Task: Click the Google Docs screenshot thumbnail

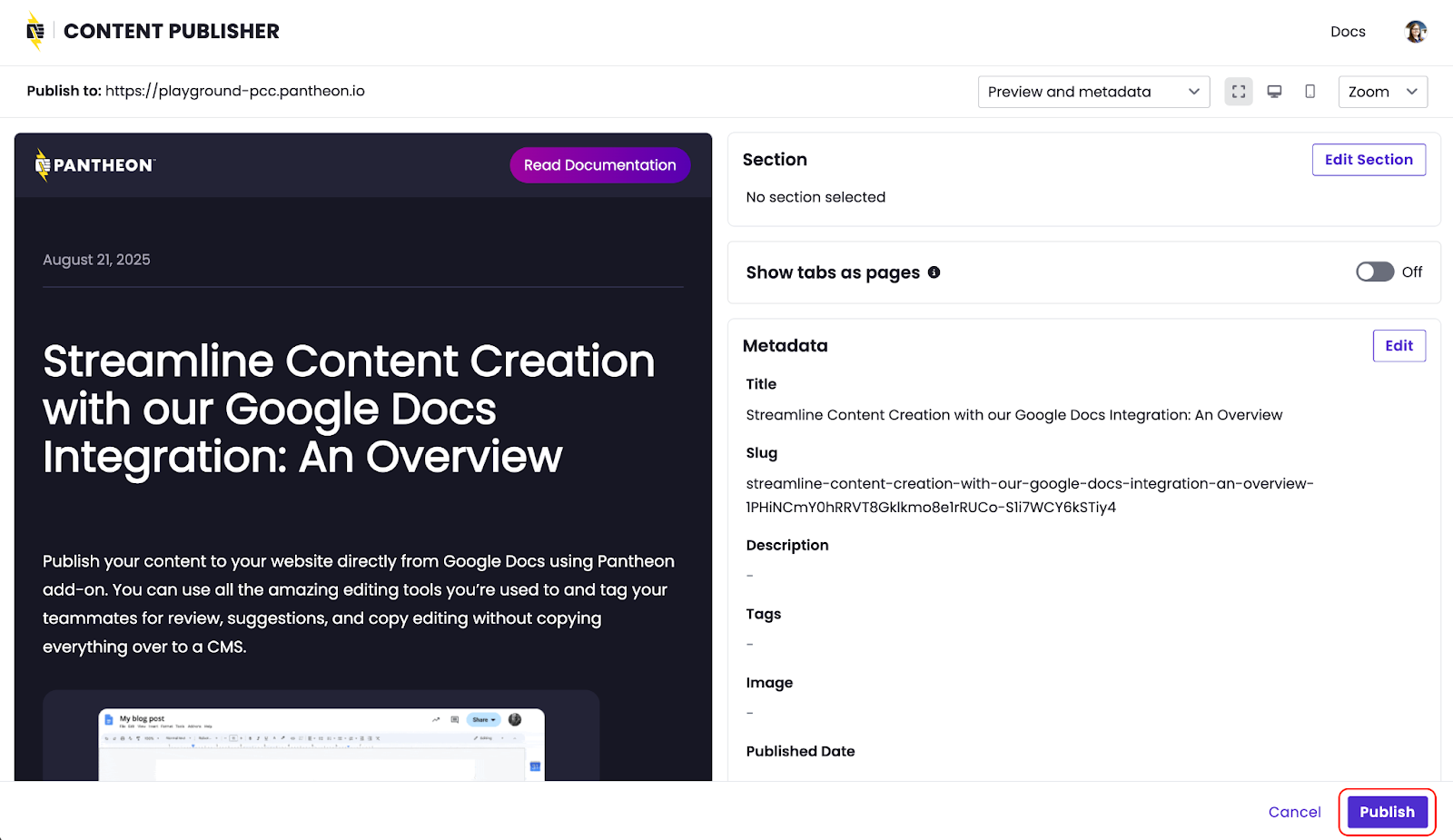Action: 321,743
